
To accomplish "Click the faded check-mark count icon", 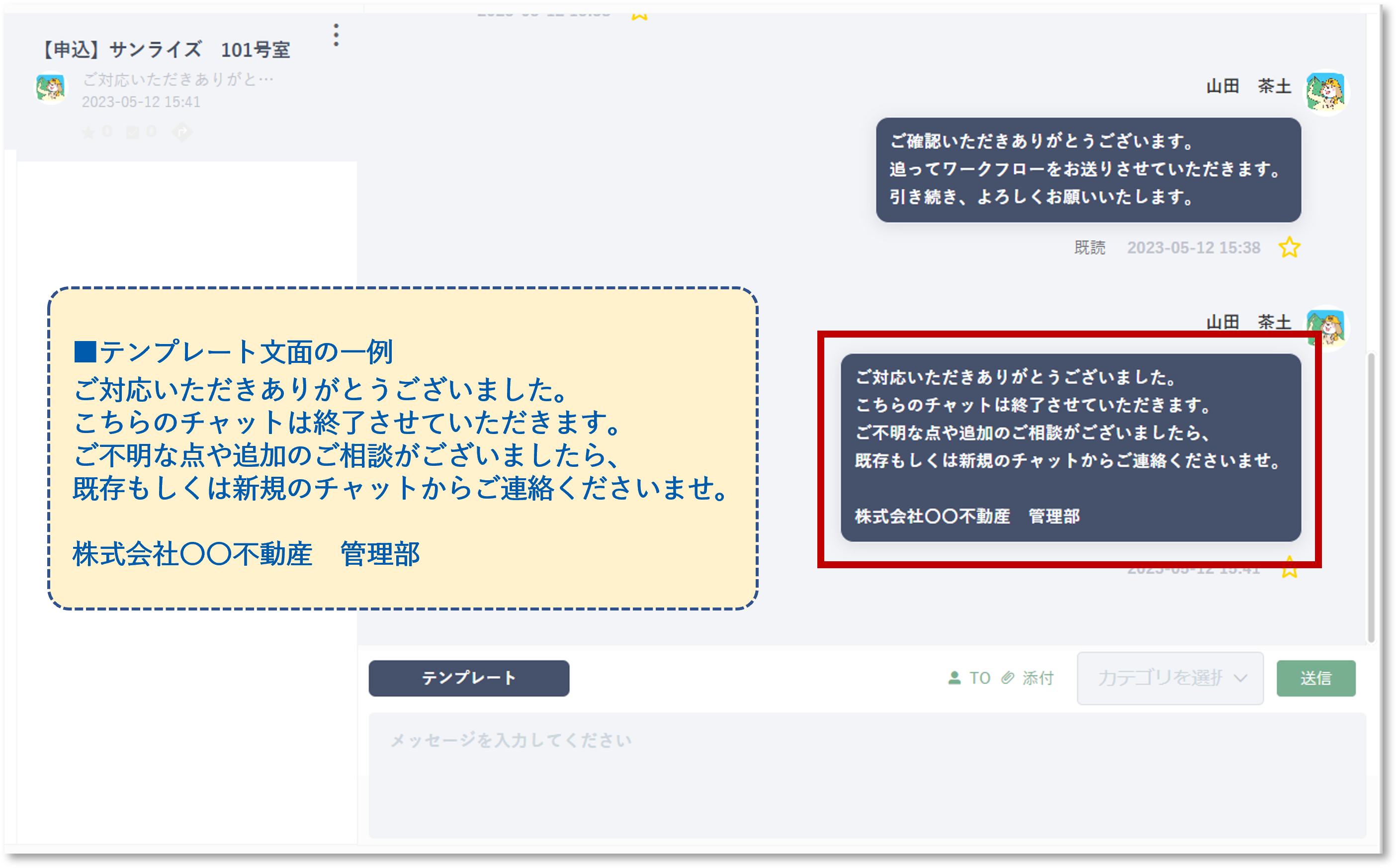I will (133, 133).
